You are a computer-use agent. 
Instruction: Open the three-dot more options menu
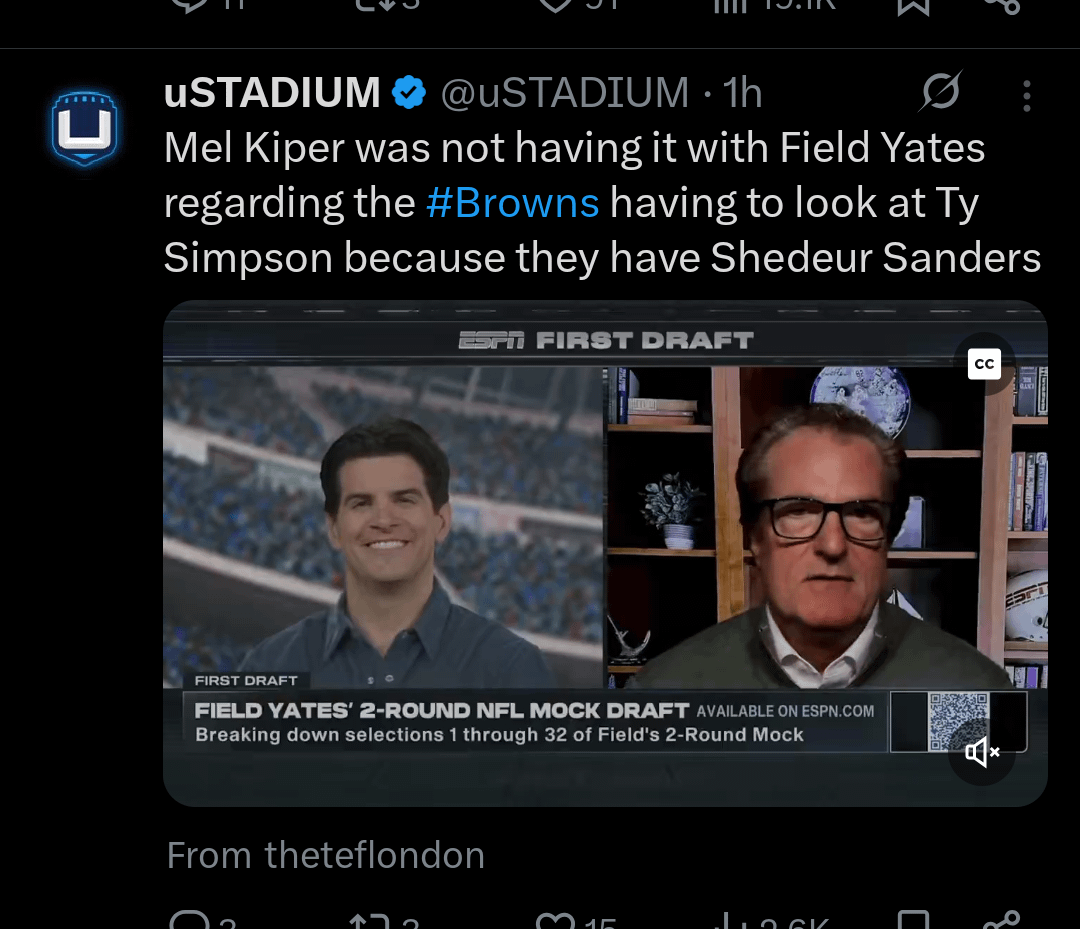[x=1026, y=95]
